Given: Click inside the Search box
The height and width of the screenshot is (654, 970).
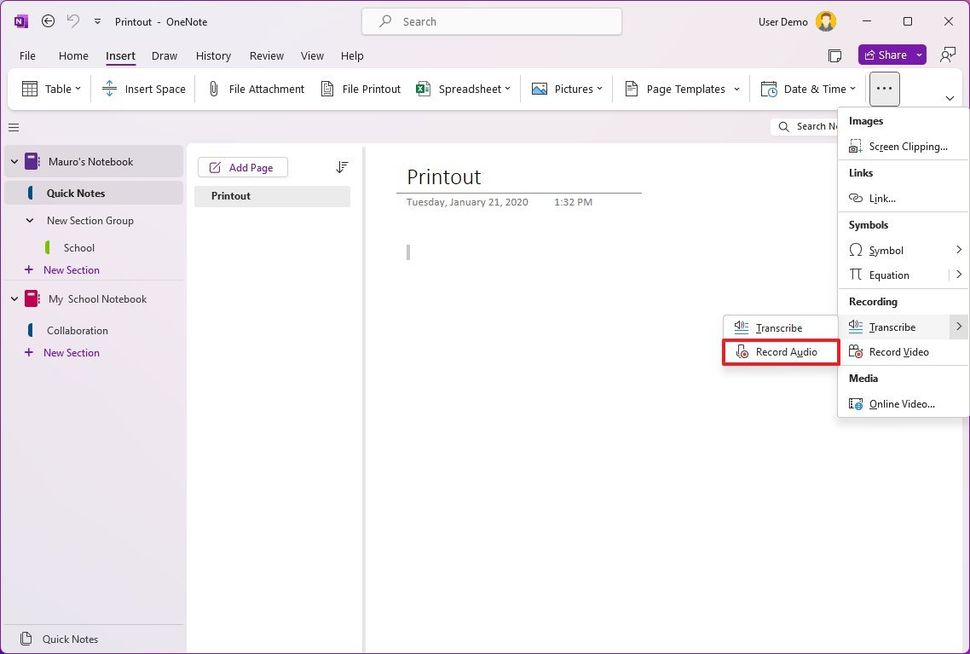Looking at the screenshot, I should [490, 21].
